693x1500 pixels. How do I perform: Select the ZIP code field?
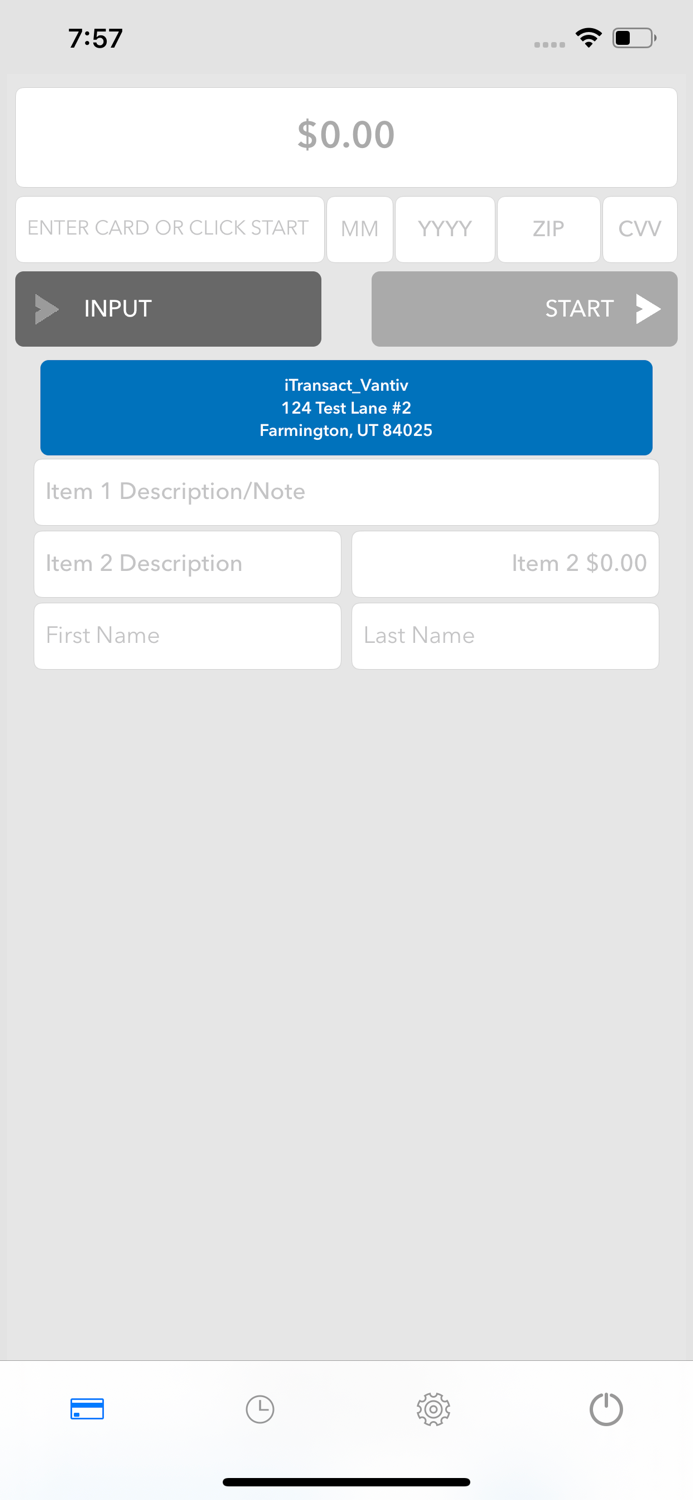coord(548,229)
